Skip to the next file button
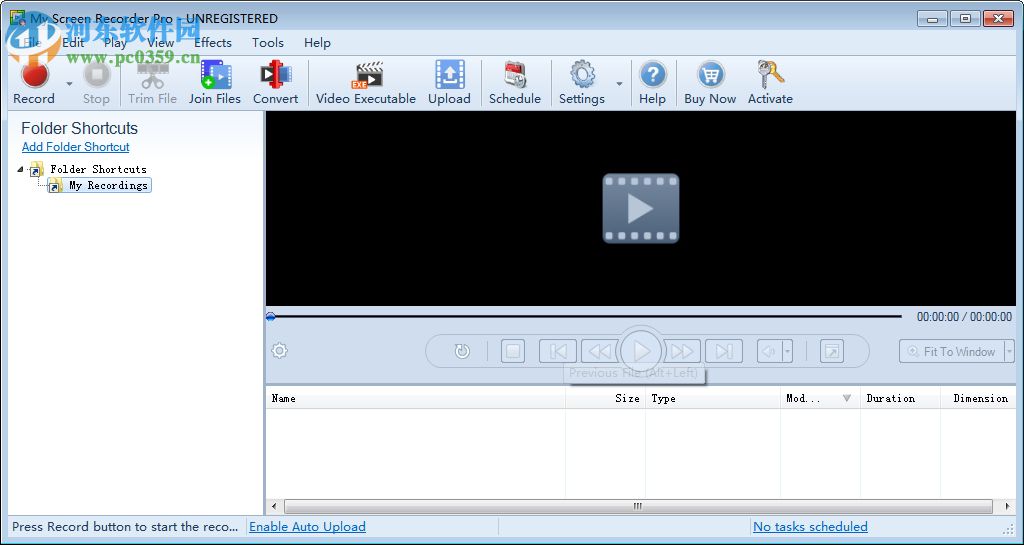The image size is (1024, 545). point(724,351)
